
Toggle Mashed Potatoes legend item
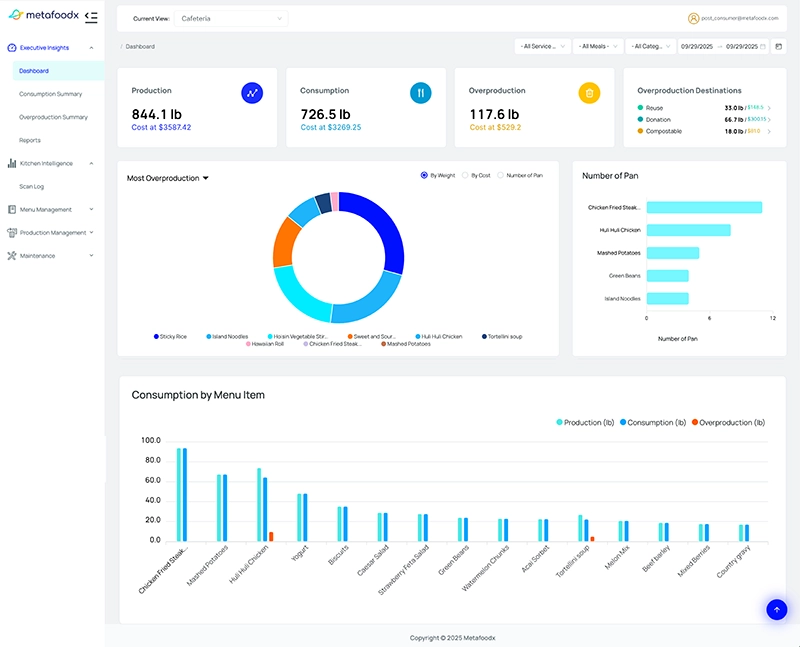pyautogui.click(x=406, y=344)
